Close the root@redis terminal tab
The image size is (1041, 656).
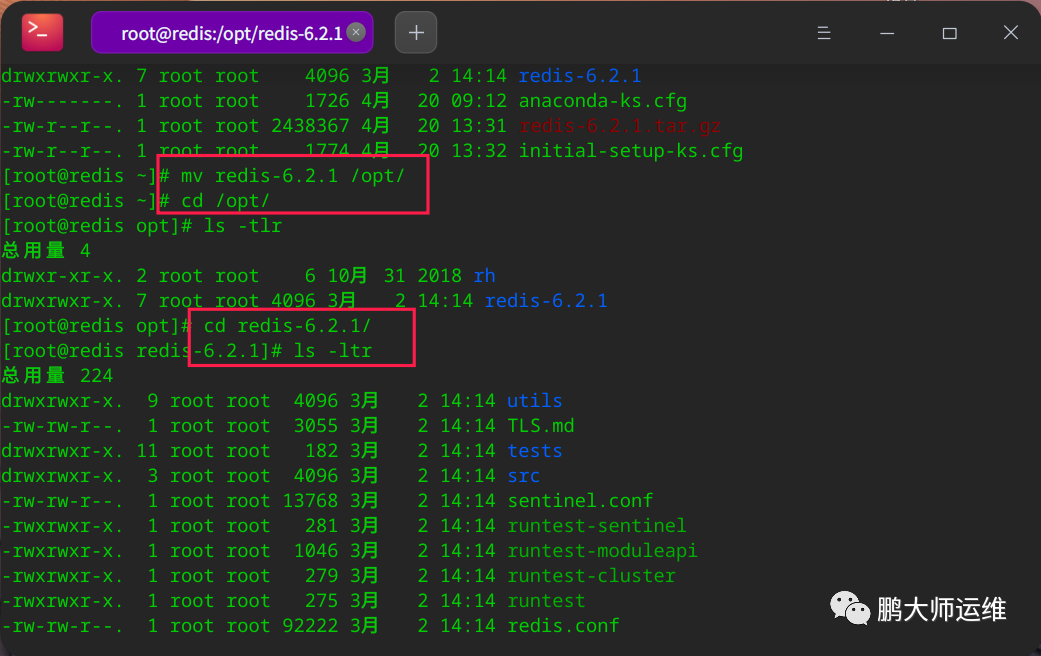coord(357,32)
